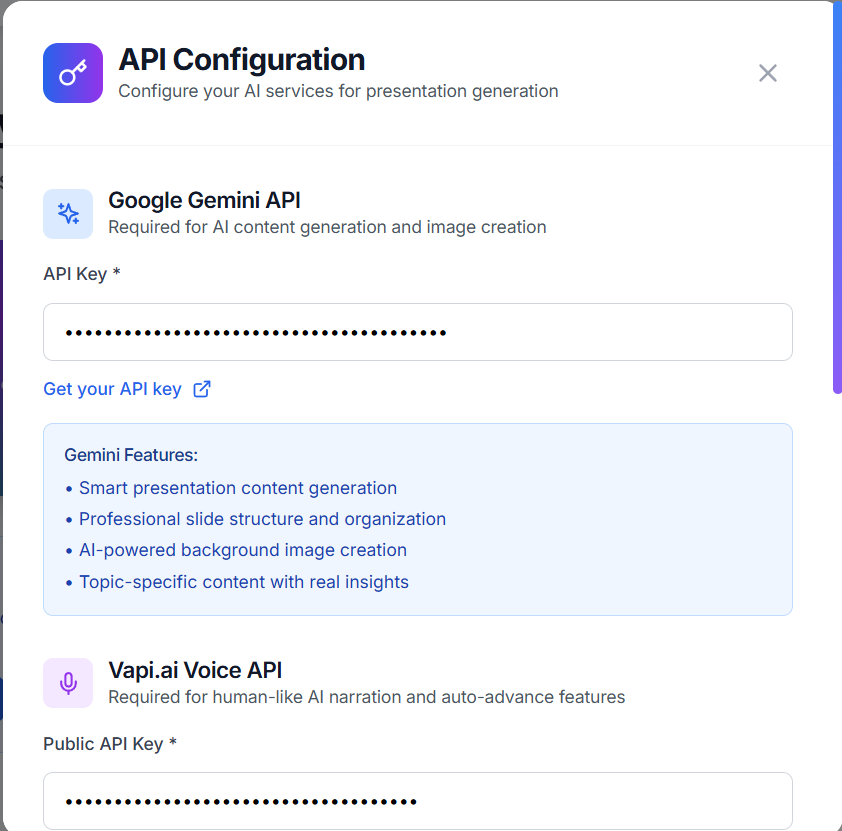Viewport: 842px width, 831px height.
Task: Click the Google Gemini API heading
Action: point(204,200)
